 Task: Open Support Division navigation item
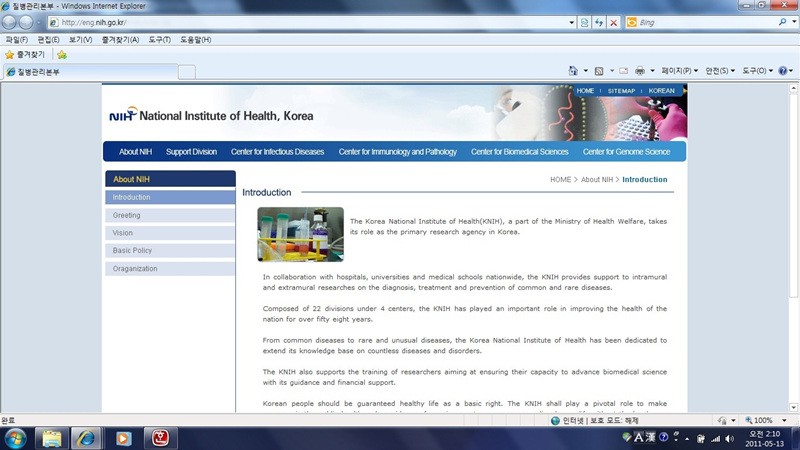191,152
